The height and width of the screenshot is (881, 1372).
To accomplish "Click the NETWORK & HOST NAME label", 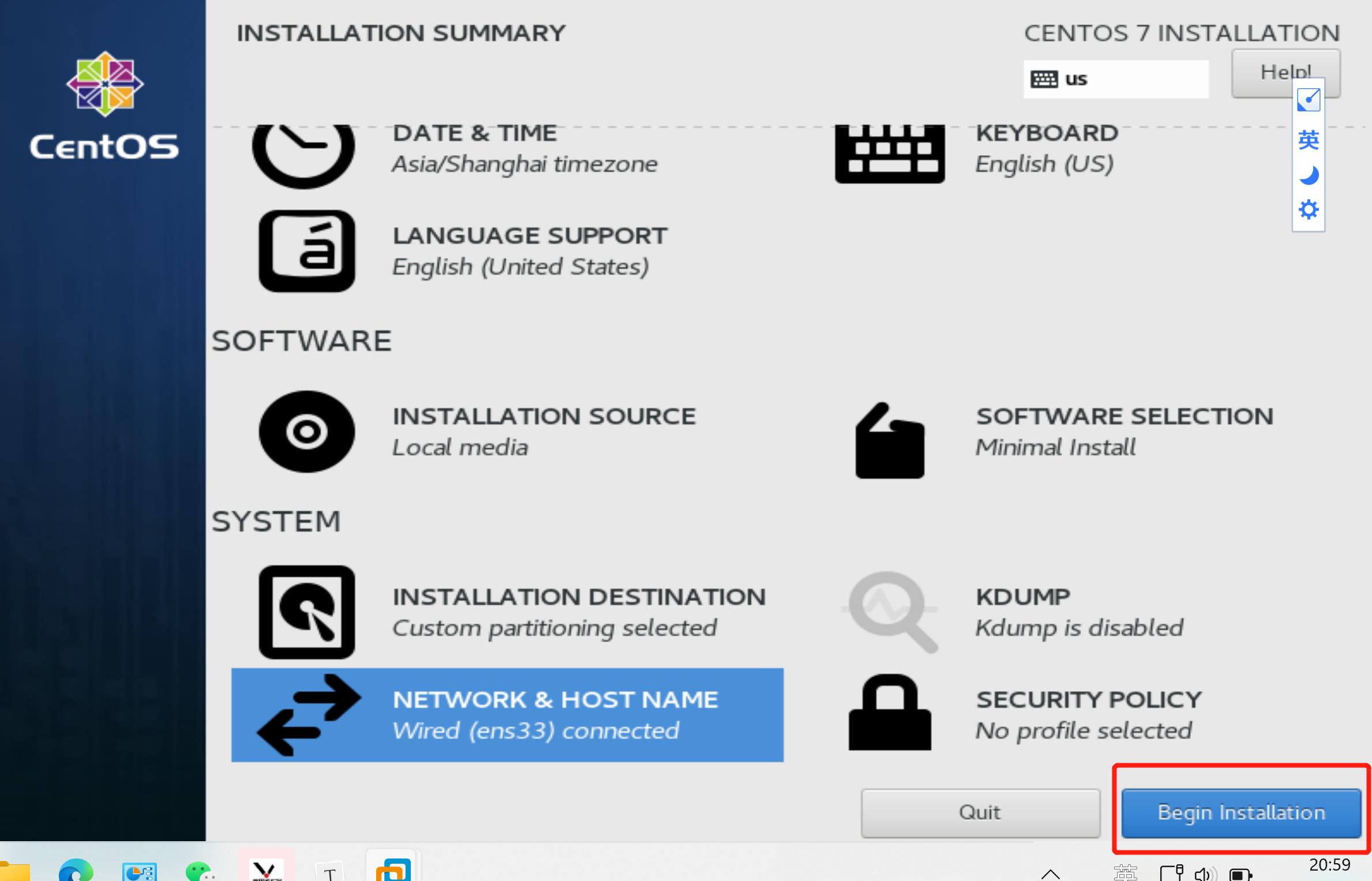I will (555, 700).
